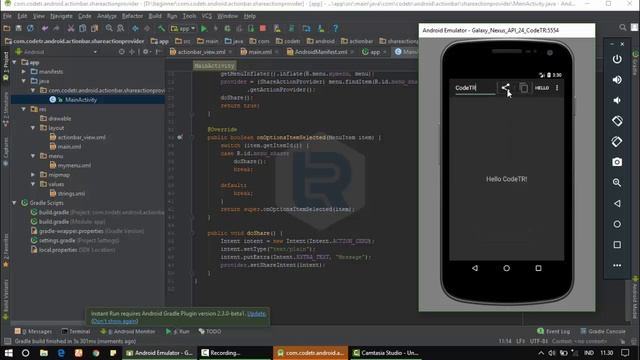
Task: Select strings.xml in project tree
Action: point(71,193)
